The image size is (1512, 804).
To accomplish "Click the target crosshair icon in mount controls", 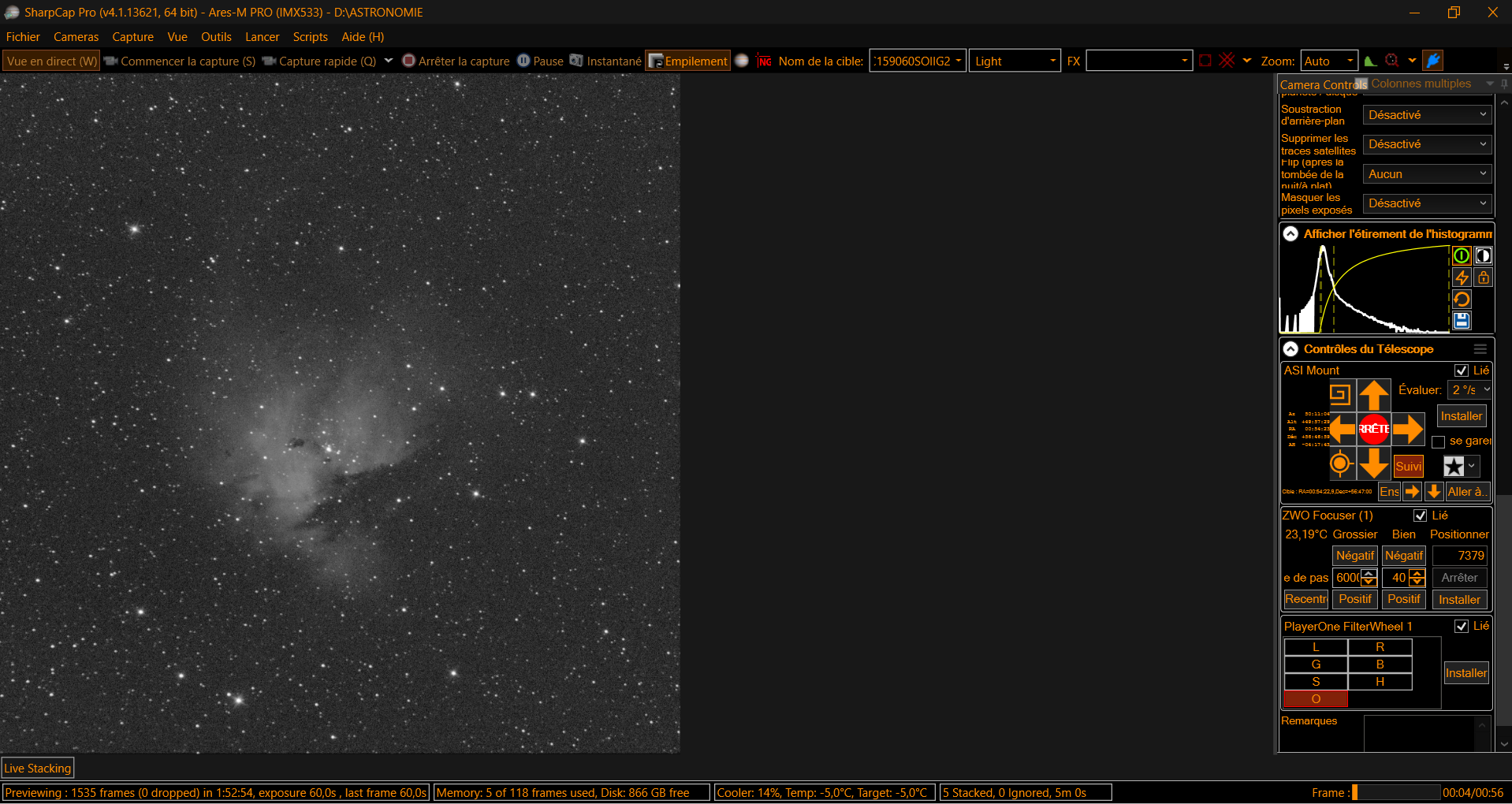I will click(x=1340, y=464).
